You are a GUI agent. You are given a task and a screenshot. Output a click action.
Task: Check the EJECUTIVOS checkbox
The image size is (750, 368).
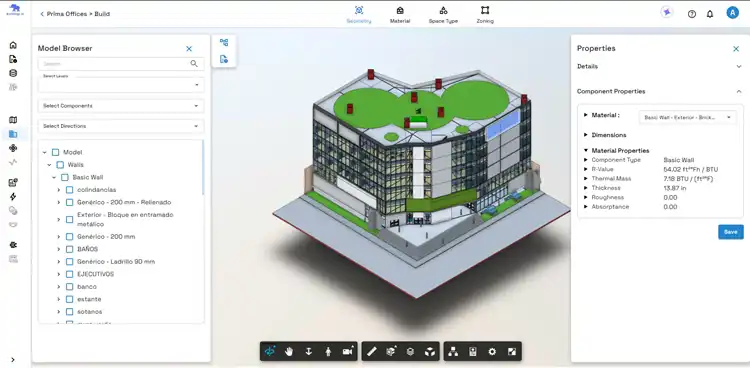coord(69,274)
